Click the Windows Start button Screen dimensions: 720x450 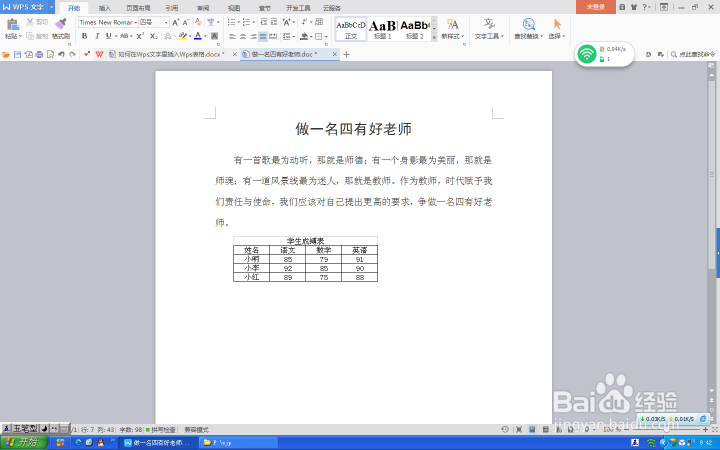pyautogui.click(x=24, y=443)
